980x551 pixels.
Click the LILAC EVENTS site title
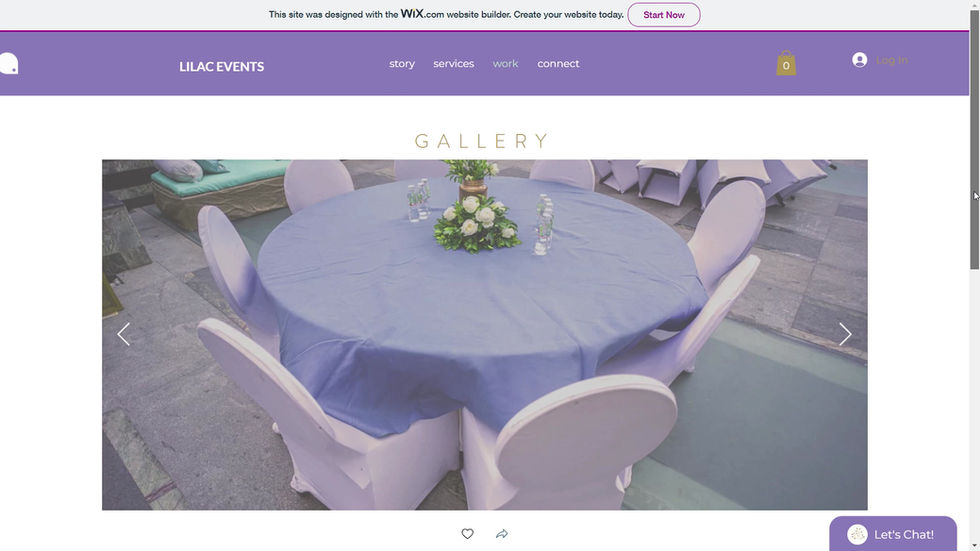click(222, 66)
